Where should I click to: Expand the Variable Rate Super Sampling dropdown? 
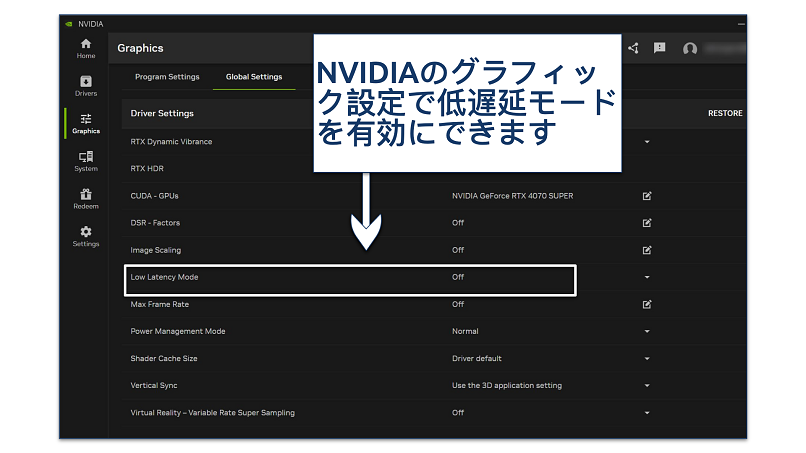click(647, 413)
